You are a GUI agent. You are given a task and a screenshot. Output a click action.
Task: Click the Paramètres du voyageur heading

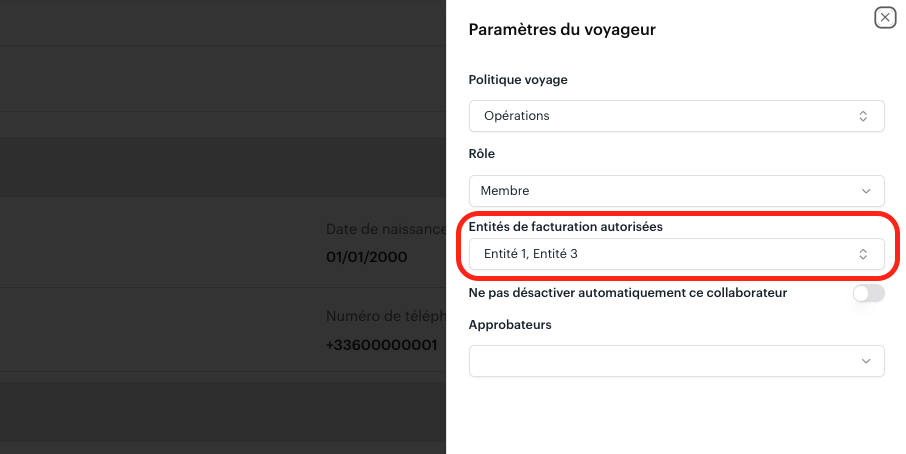tap(562, 29)
